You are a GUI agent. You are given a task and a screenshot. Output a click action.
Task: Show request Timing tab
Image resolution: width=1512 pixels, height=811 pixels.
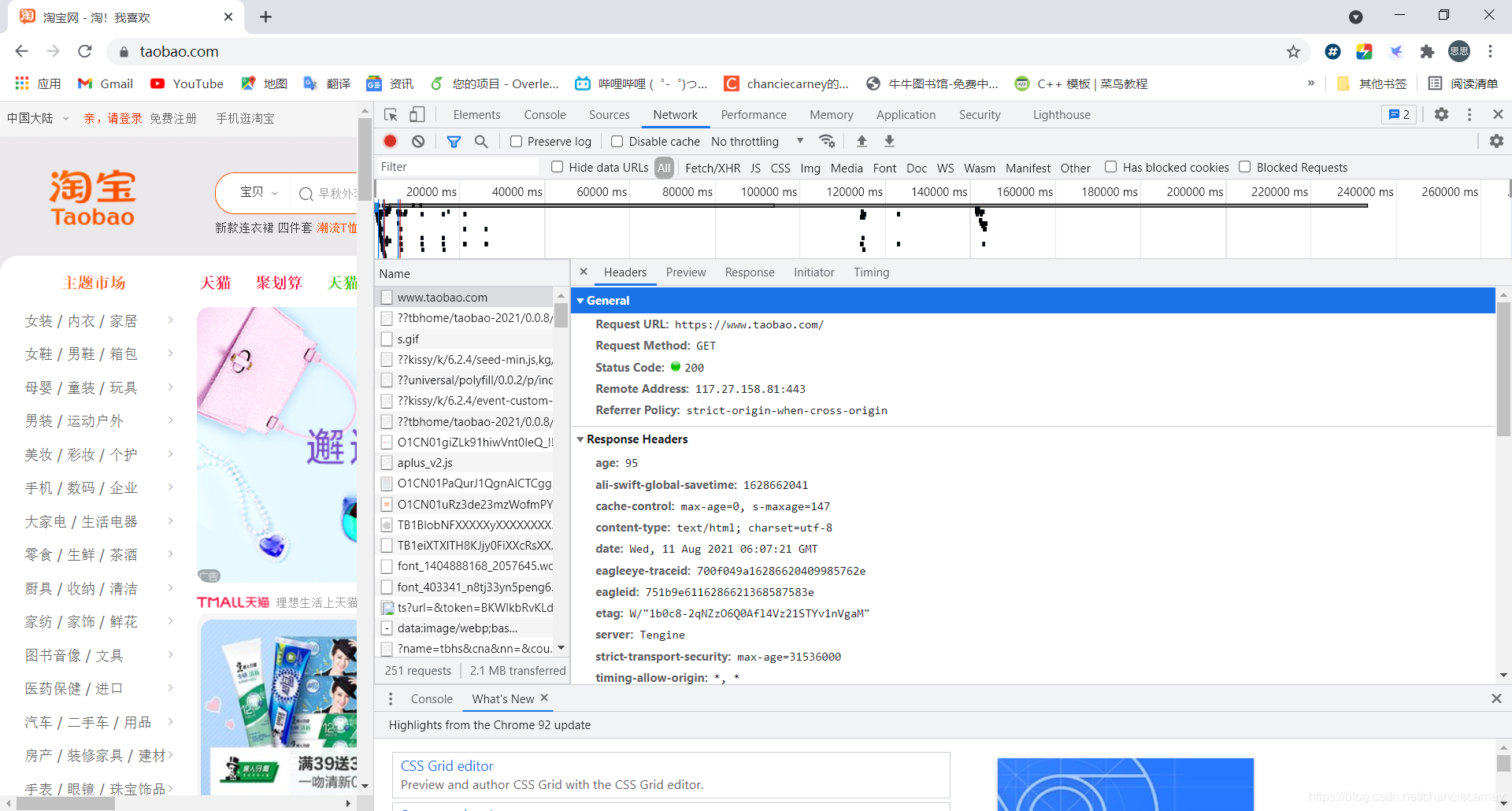point(872,272)
